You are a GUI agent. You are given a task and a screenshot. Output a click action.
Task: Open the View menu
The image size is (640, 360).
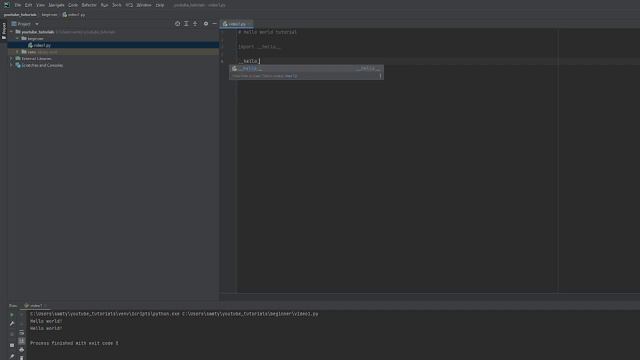pos(40,5)
